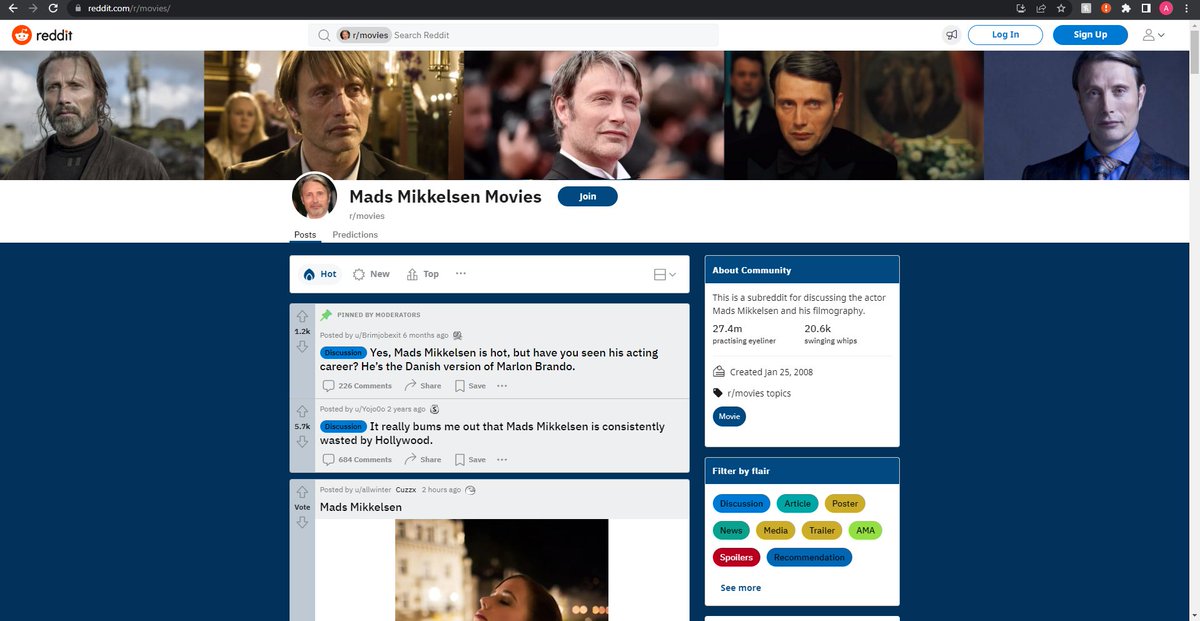Toggle the browser side panel icon
The image size is (1200, 621).
coord(1146,8)
